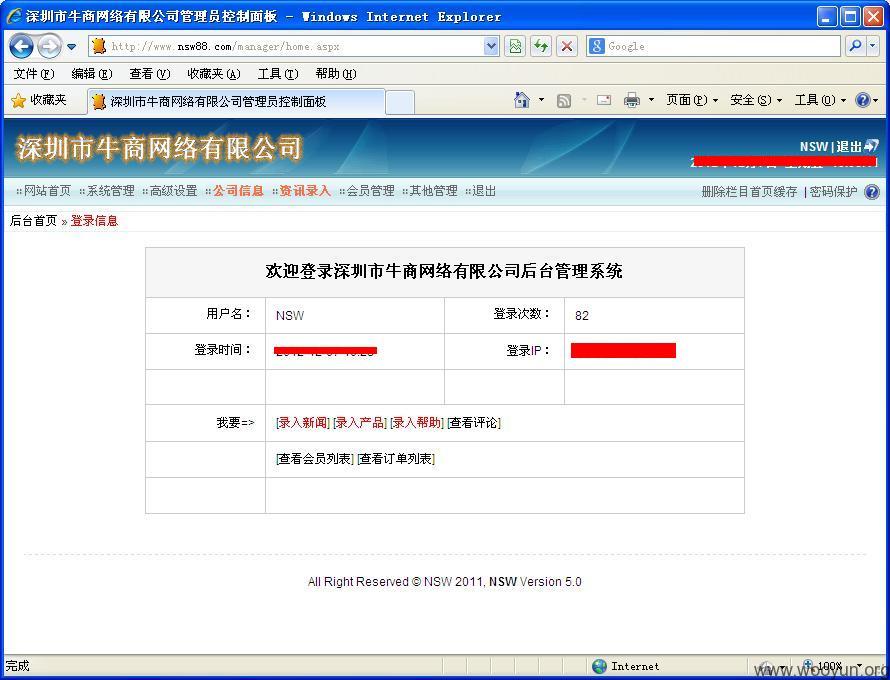Open the 收藏夹(A) menu
This screenshot has width=890, height=680.
[x=214, y=74]
